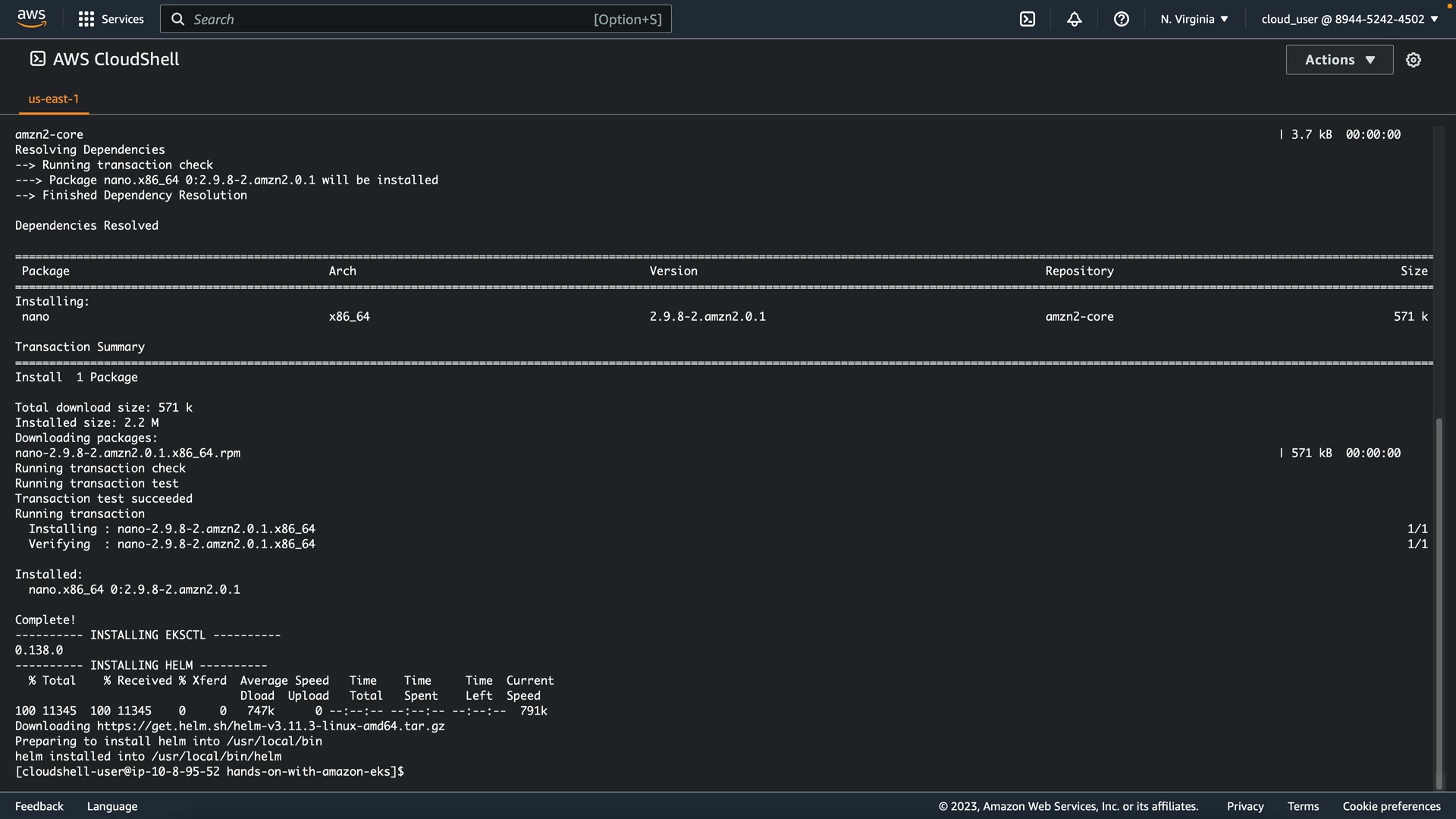The image size is (1456, 819).
Task: Expand the N. Virginia region dropdown
Action: [1194, 19]
